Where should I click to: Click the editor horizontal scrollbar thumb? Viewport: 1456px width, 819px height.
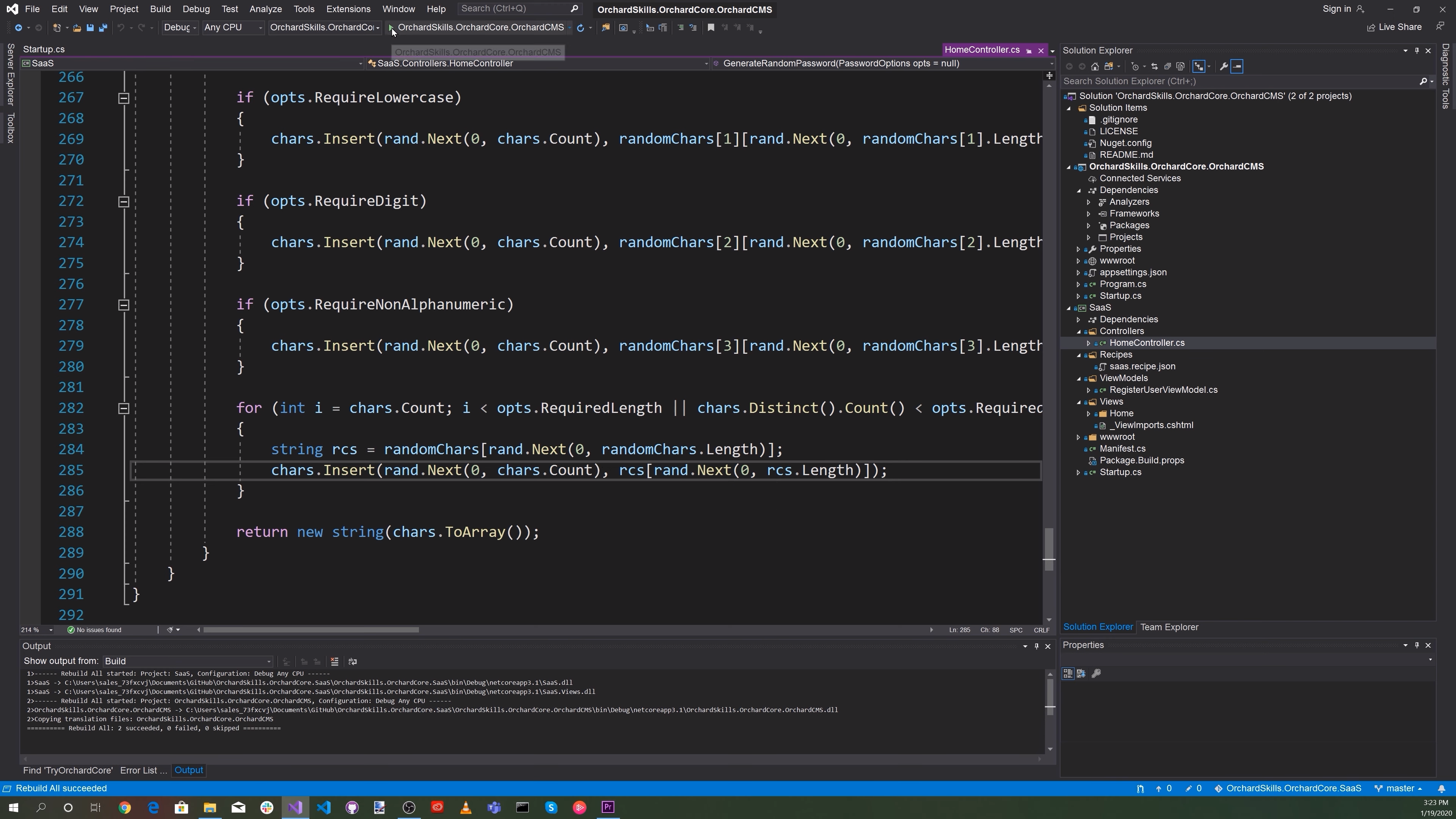pos(311,630)
